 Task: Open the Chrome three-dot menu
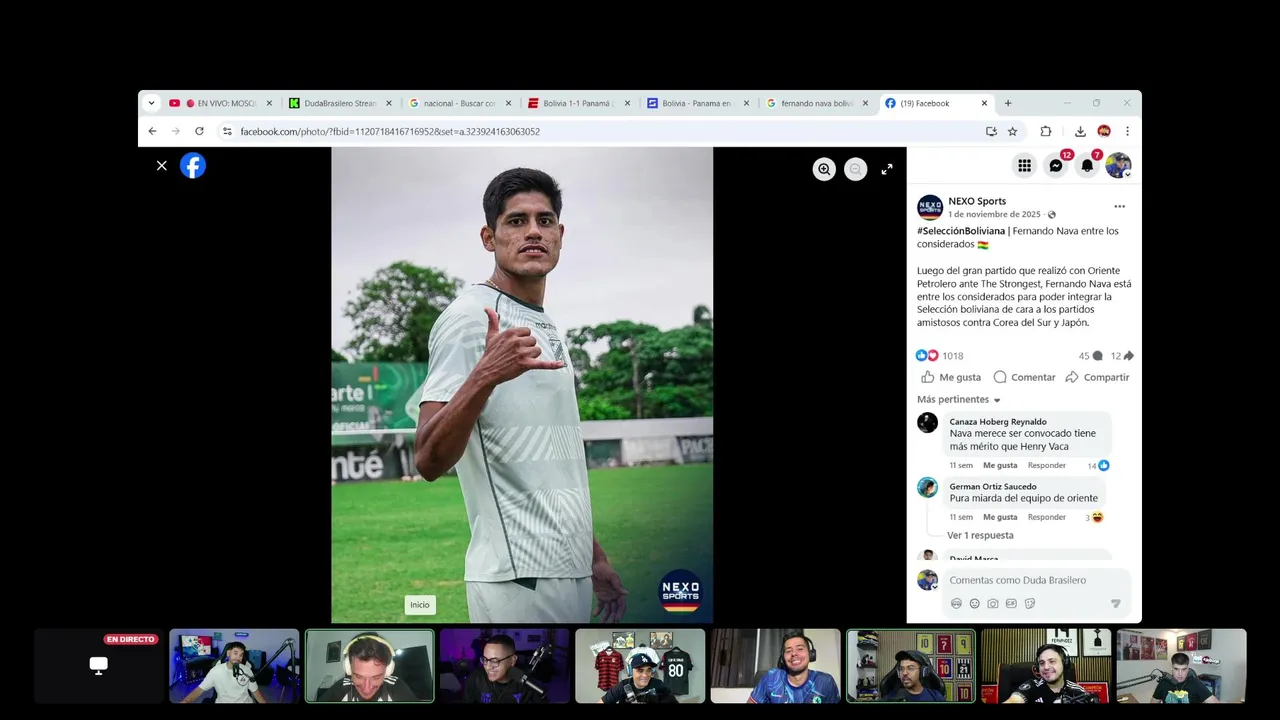(1127, 131)
